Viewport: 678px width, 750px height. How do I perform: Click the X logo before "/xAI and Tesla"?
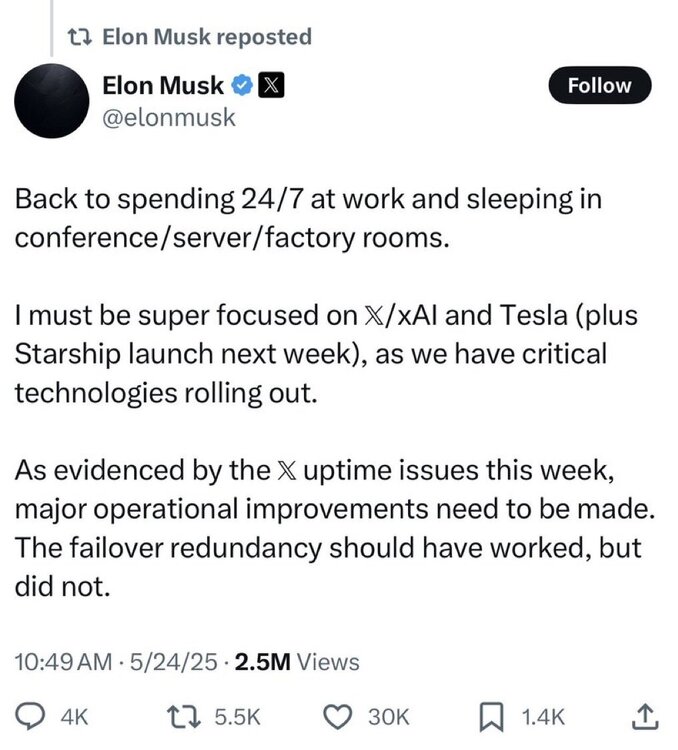click(366, 314)
